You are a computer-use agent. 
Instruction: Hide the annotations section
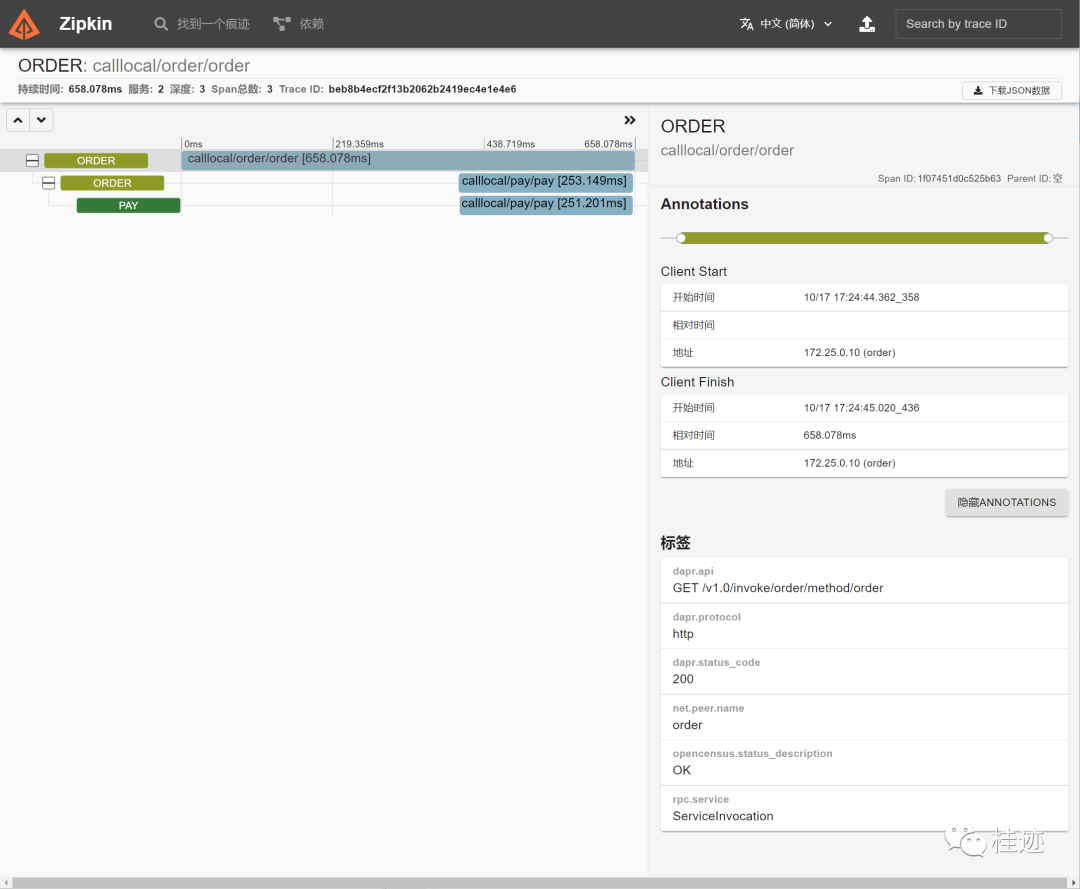(x=1006, y=503)
